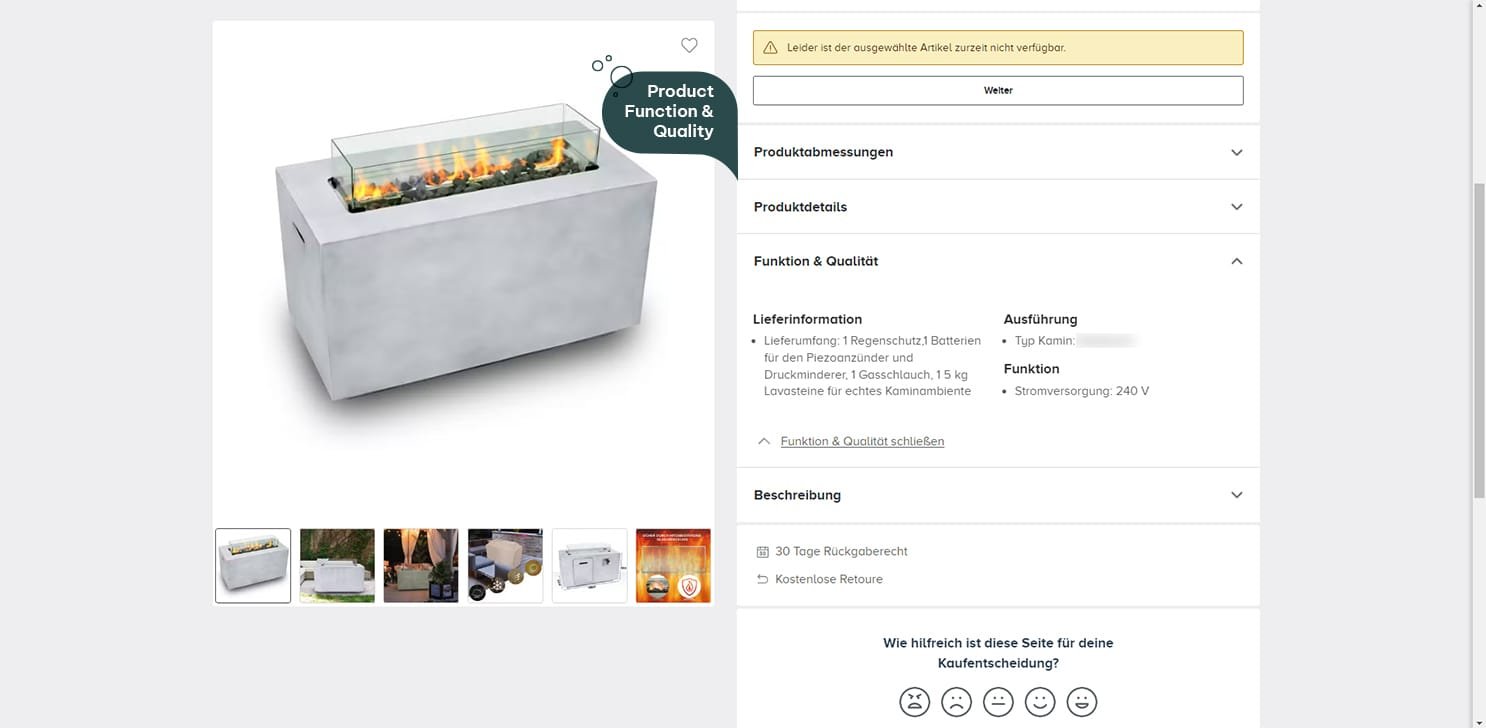1486x728 pixels.
Task: Collapse the Funktion & Qualität section
Action: [998, 261]
